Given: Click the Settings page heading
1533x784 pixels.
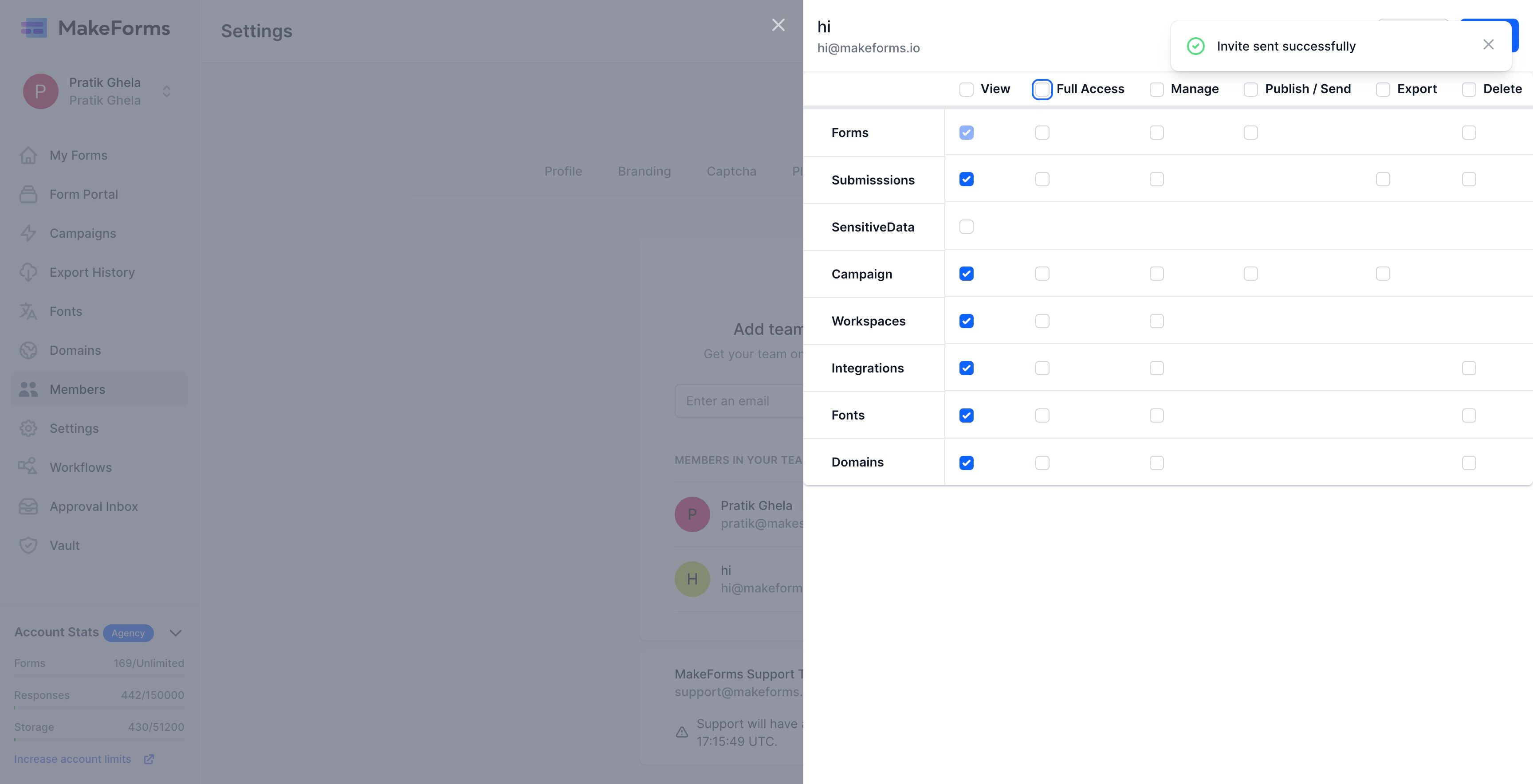Looking at the screenshot, I should tap(256, 31).
